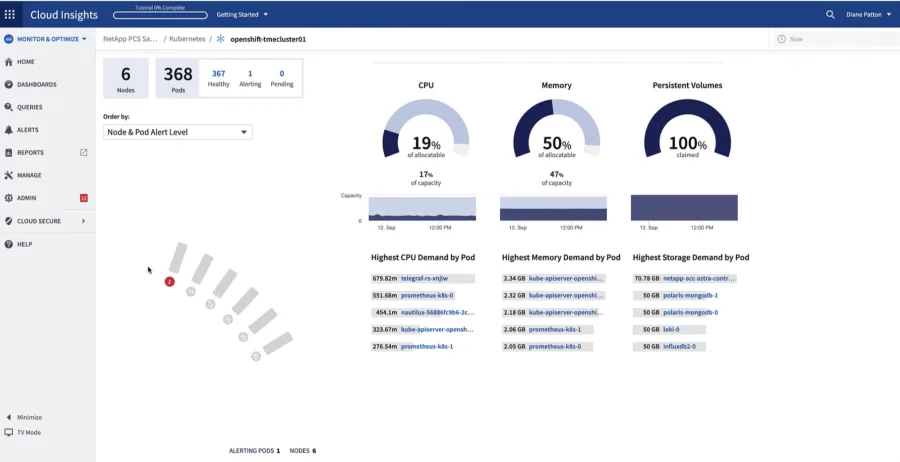
Task: Click the openshift-tmecluster01 cluster name
Action: pyautogui.click(x=268, y=39)
